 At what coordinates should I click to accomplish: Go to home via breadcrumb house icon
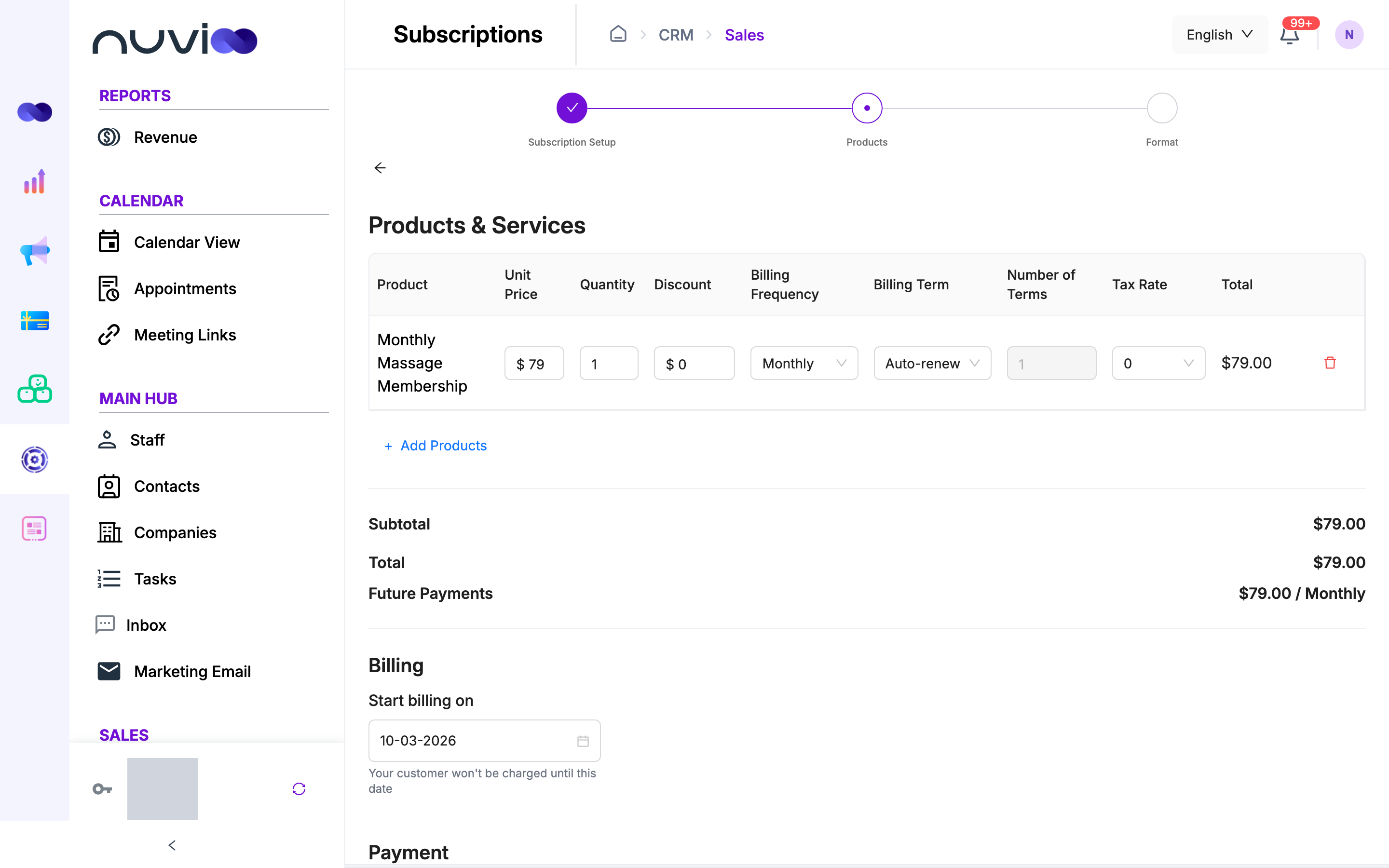[x=618, y=34]
